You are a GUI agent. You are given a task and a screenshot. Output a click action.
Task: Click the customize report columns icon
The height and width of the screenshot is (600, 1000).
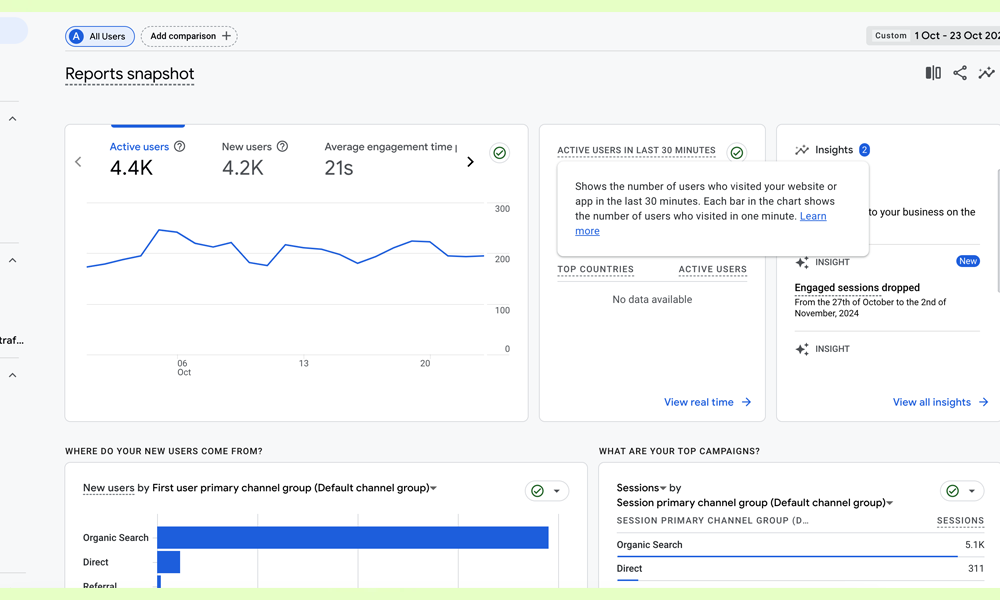(933, 73)
